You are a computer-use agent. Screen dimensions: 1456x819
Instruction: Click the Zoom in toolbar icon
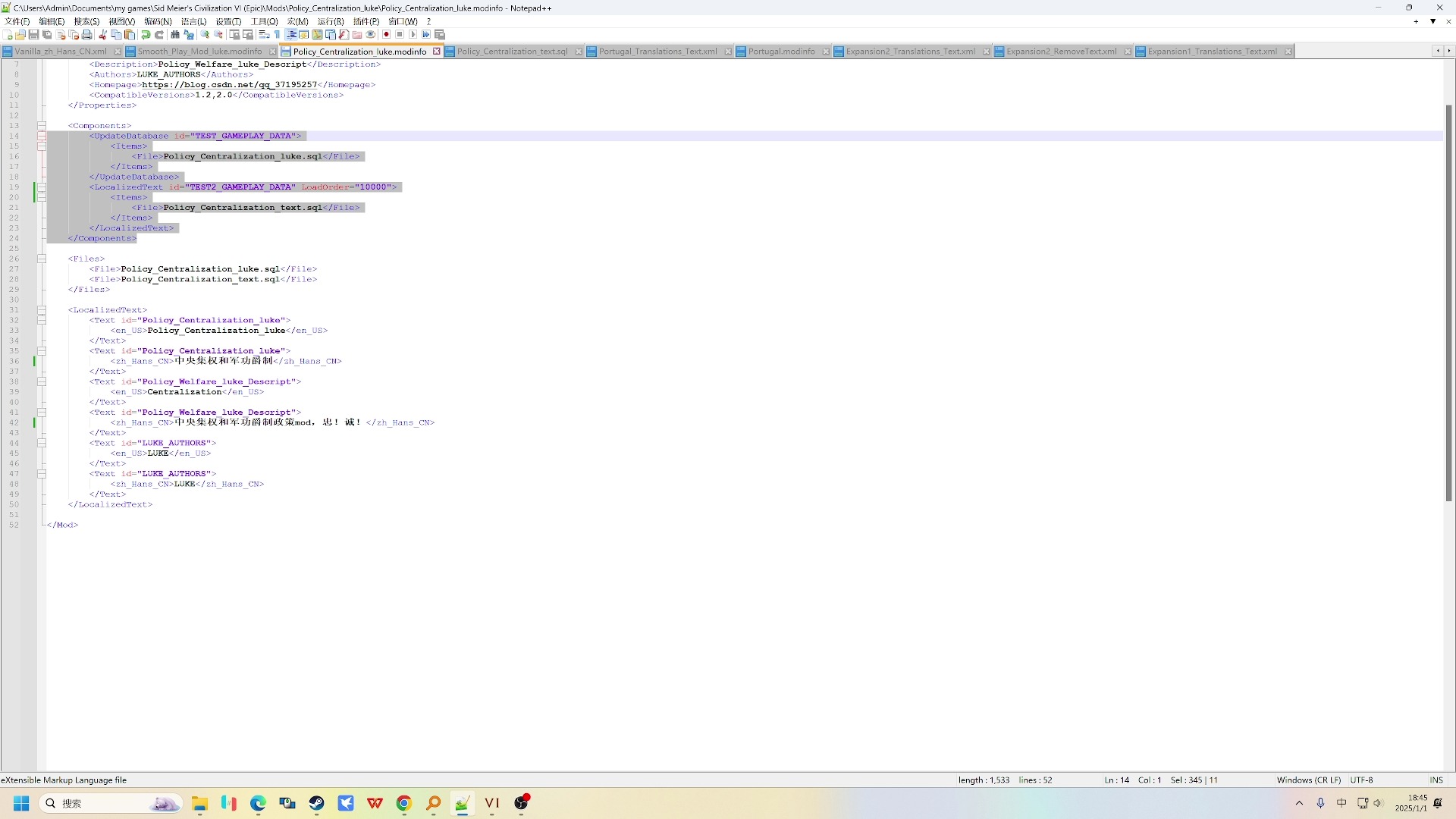tap(205, 35)
